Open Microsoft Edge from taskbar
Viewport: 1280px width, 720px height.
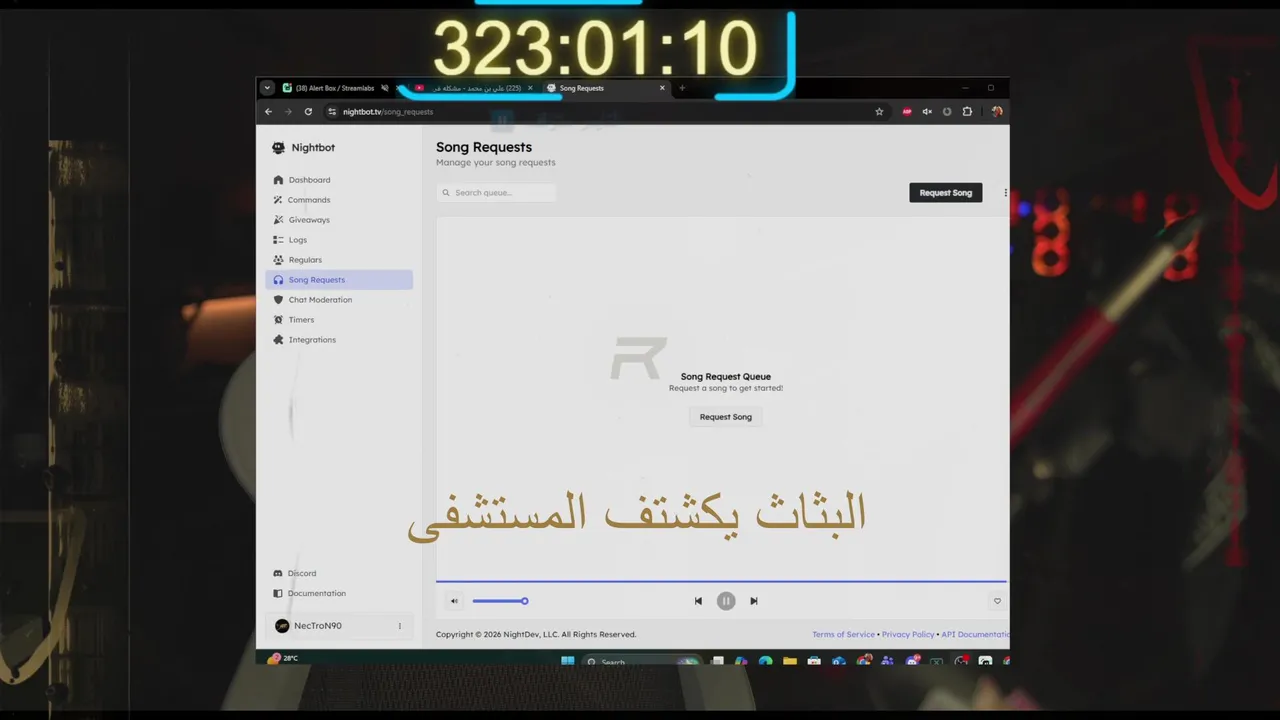765,661
